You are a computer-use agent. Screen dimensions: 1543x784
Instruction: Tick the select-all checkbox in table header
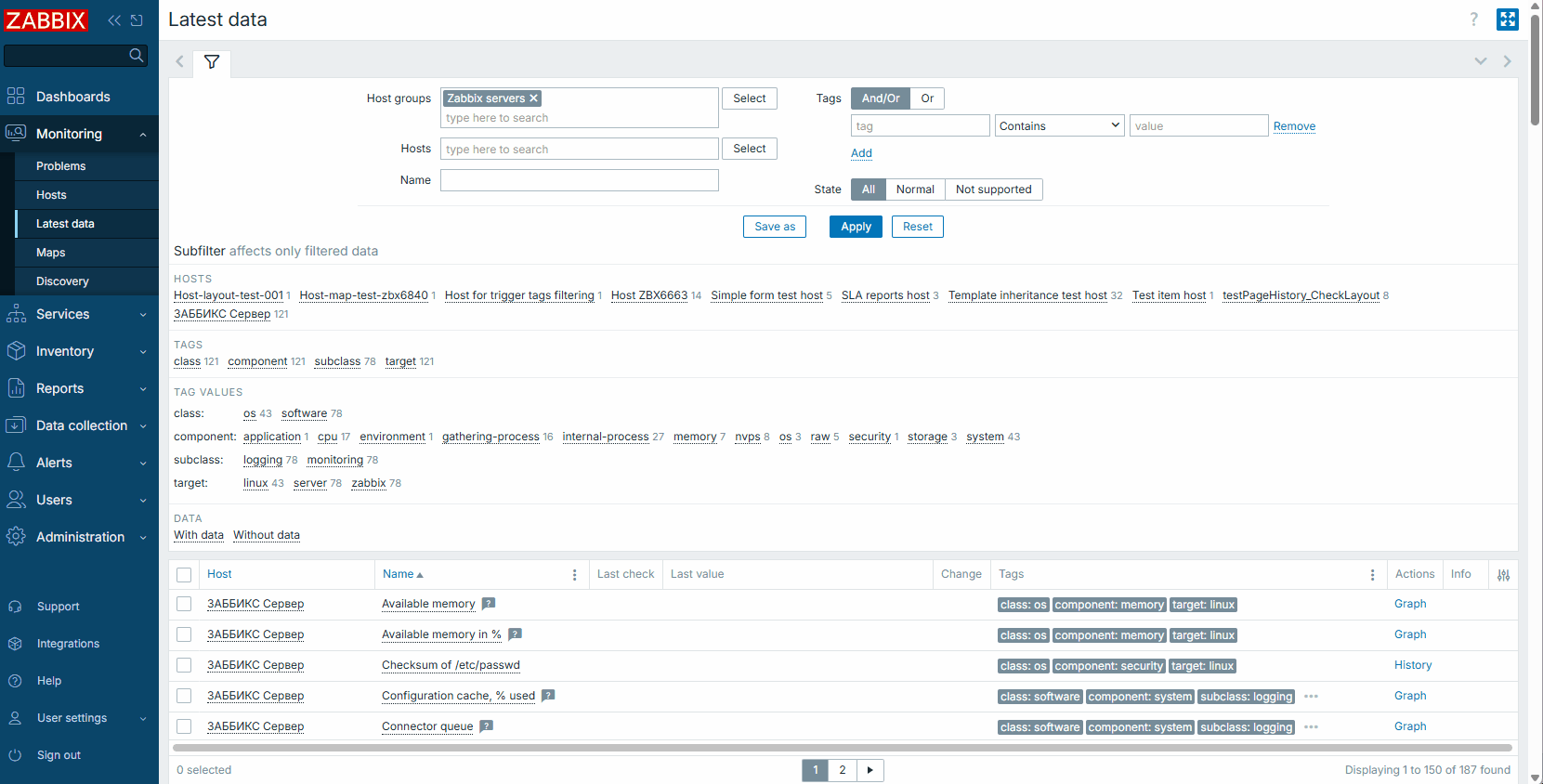point(184,575)
